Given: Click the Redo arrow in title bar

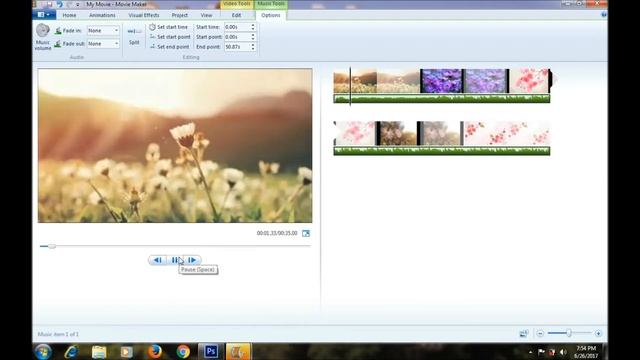Looking at the screenshot, I should 69,4.
